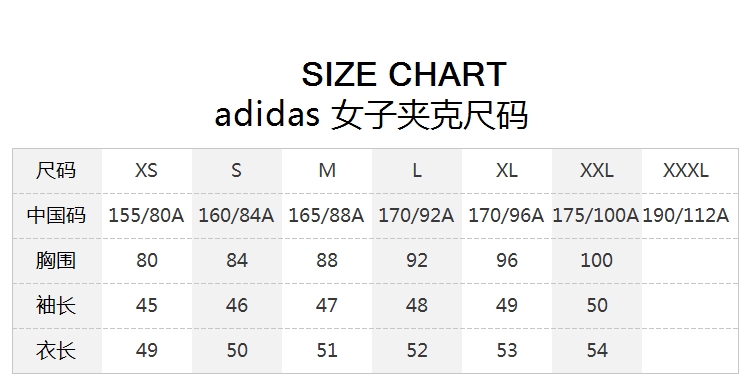The image size is (750, 385).
Task: Click the 中国码 row label
Action: coord(56,215)
